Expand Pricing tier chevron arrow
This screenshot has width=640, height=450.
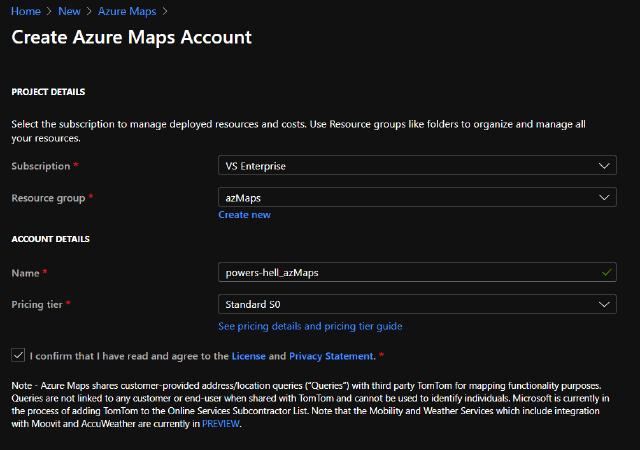coord(604,304)
